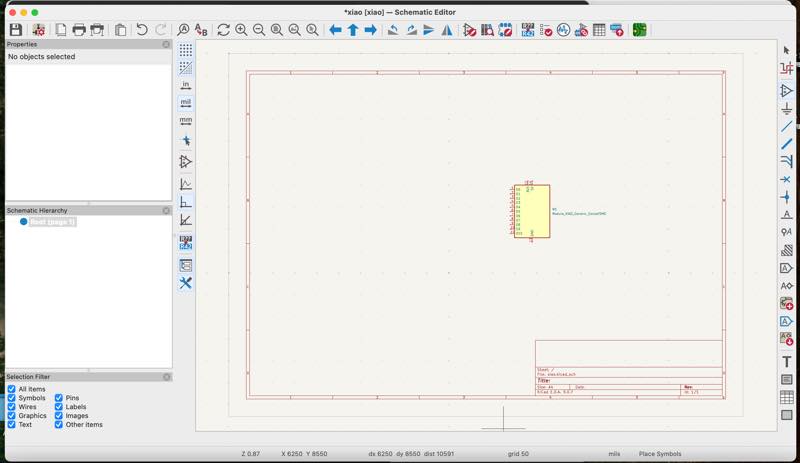
Task: Mirror selection horizontally
Action: (x=447, y=30)
